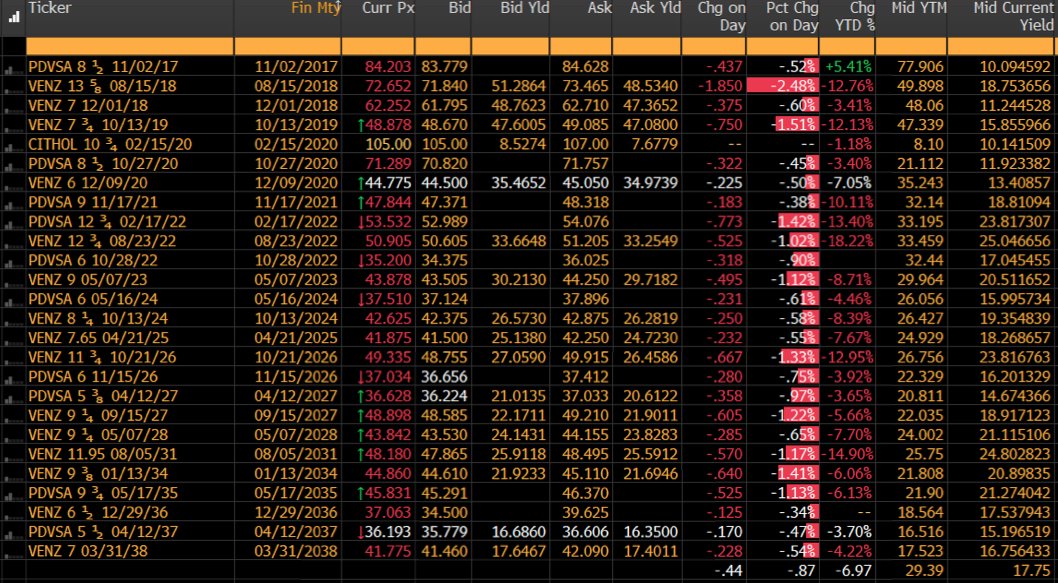Click the Bid Yld column header
This screenshot has height=583, width=1058.
[525, 9]
